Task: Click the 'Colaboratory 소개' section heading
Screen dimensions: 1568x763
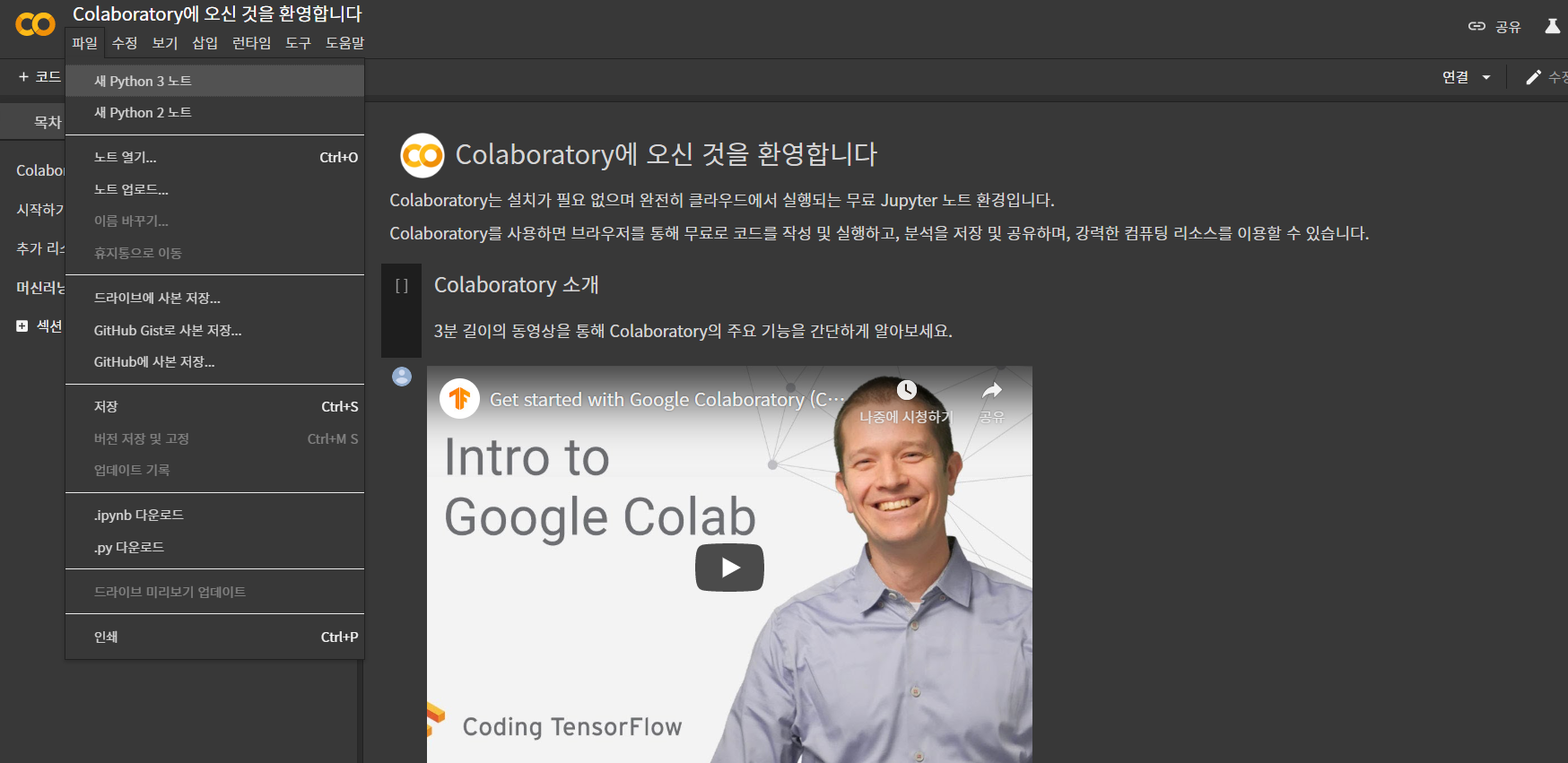Action: pyautogui.click(x=517, y=285)
